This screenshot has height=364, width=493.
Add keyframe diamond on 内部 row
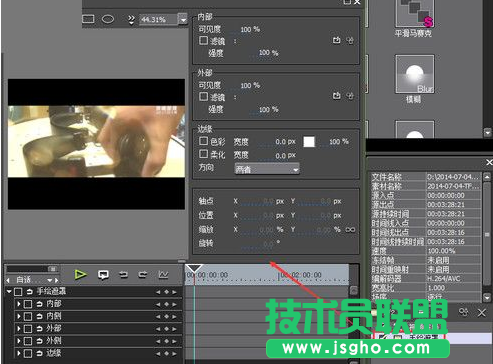(166, 304)
